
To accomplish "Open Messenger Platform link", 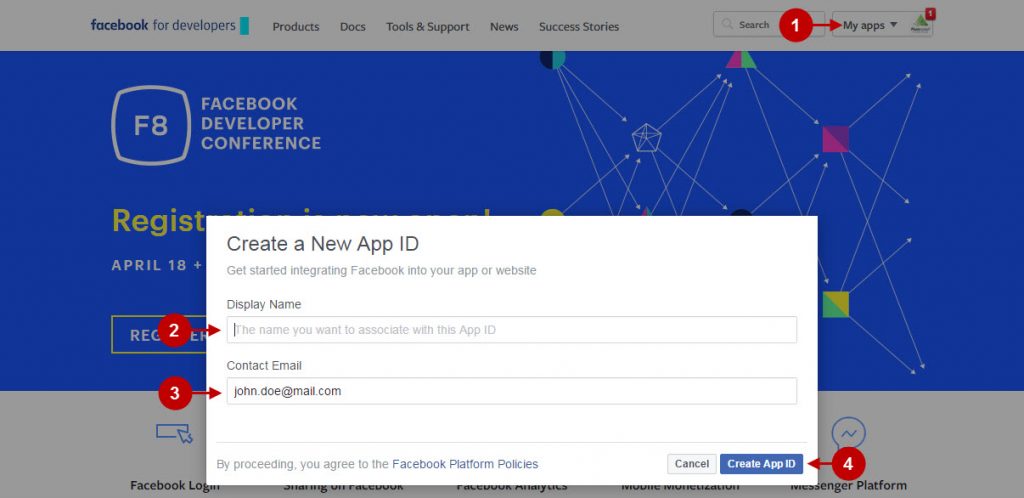I will (x=848, y=485).
